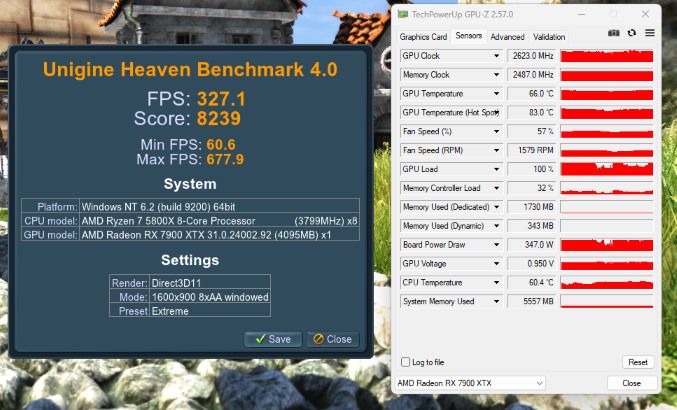Open the CPU Temperature sensor dropdown

[497, 283]
